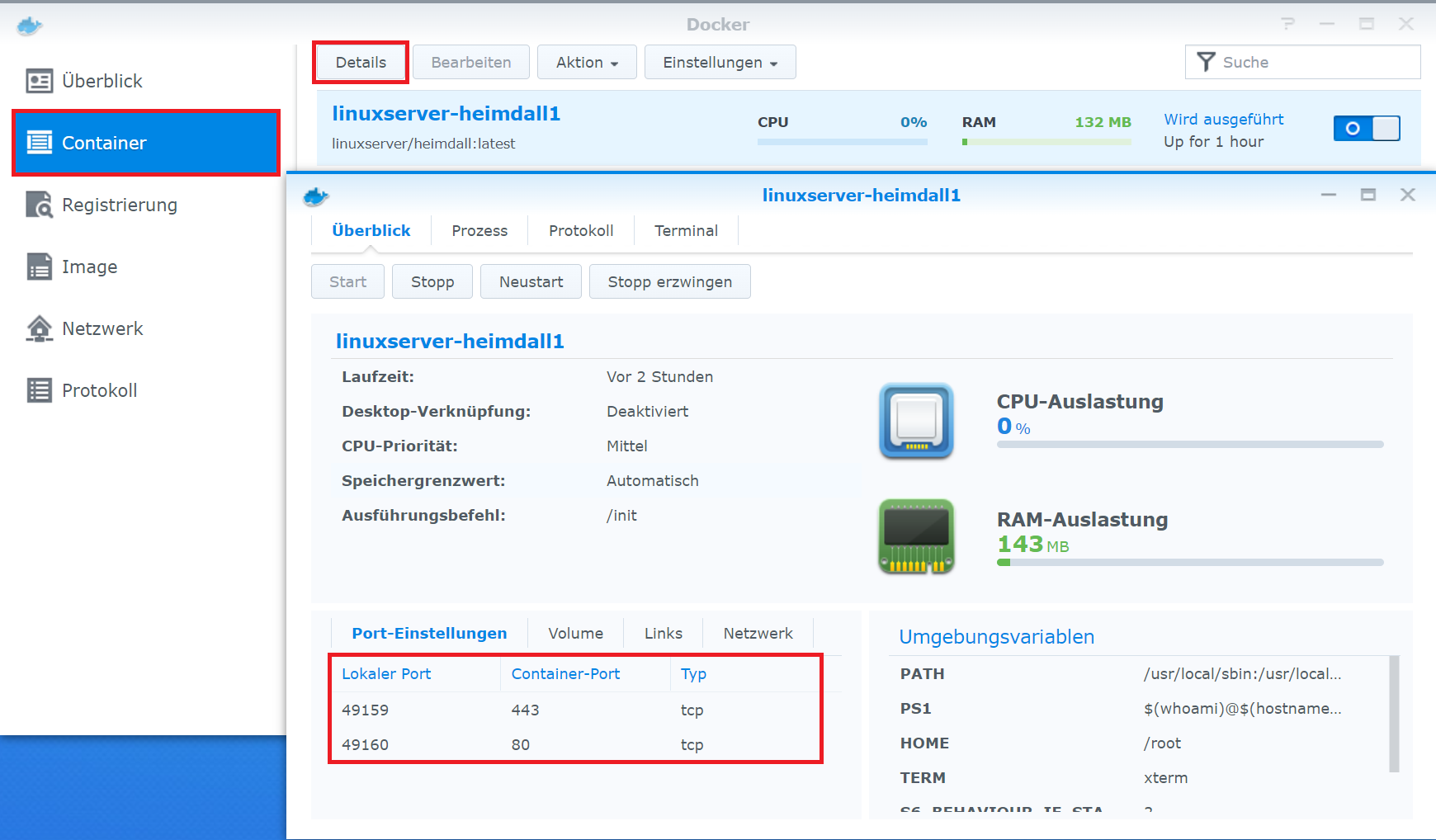
Task: Select Netzwerk in the sidebar
Action: click(x=102, y=328)
